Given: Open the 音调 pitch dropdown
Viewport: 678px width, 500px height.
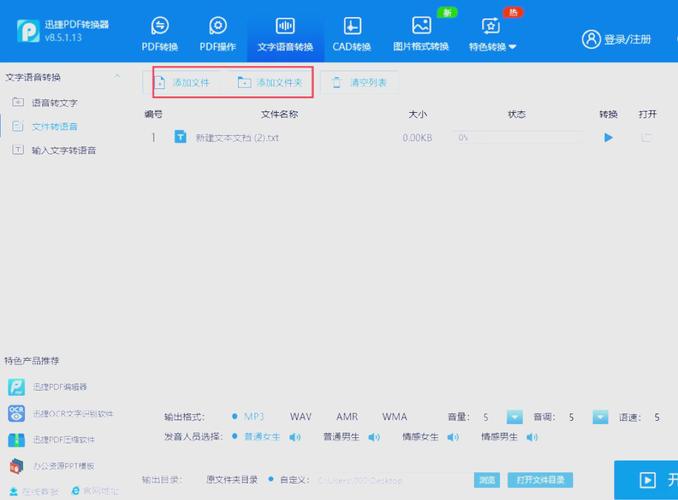Looking at the screenshot, I should click(x=600, y=417).
